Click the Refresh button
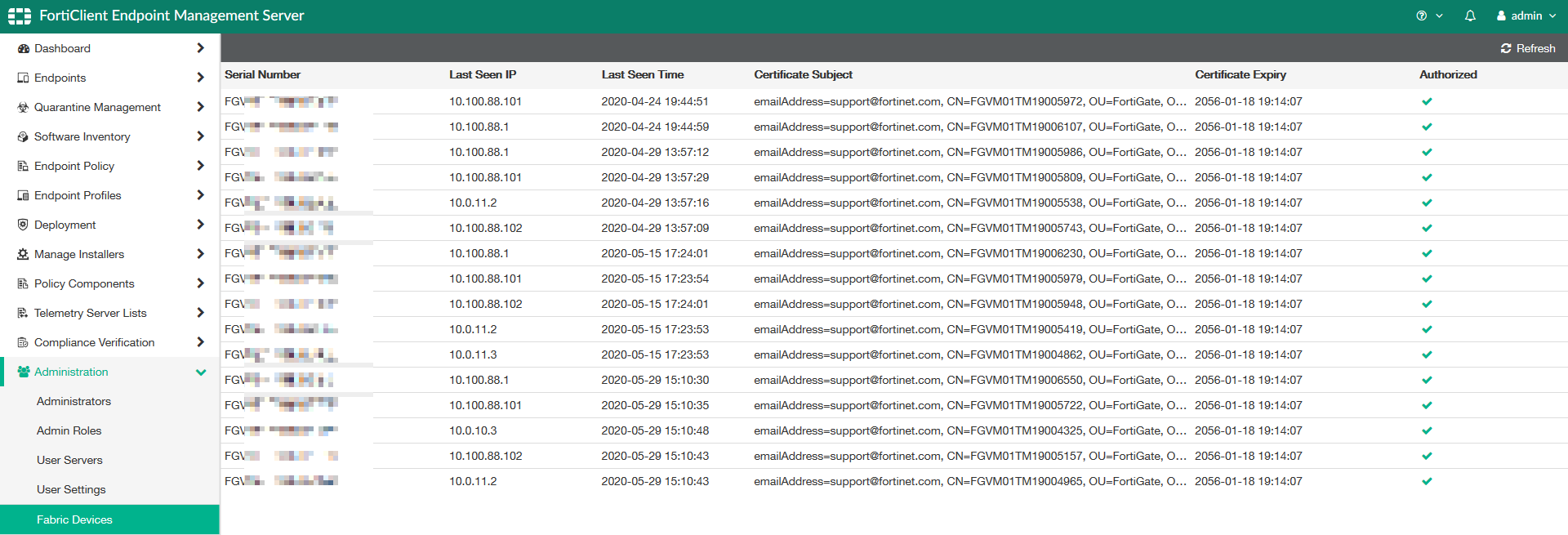Screen dimensions: 1568x535 click(1528, 48)
